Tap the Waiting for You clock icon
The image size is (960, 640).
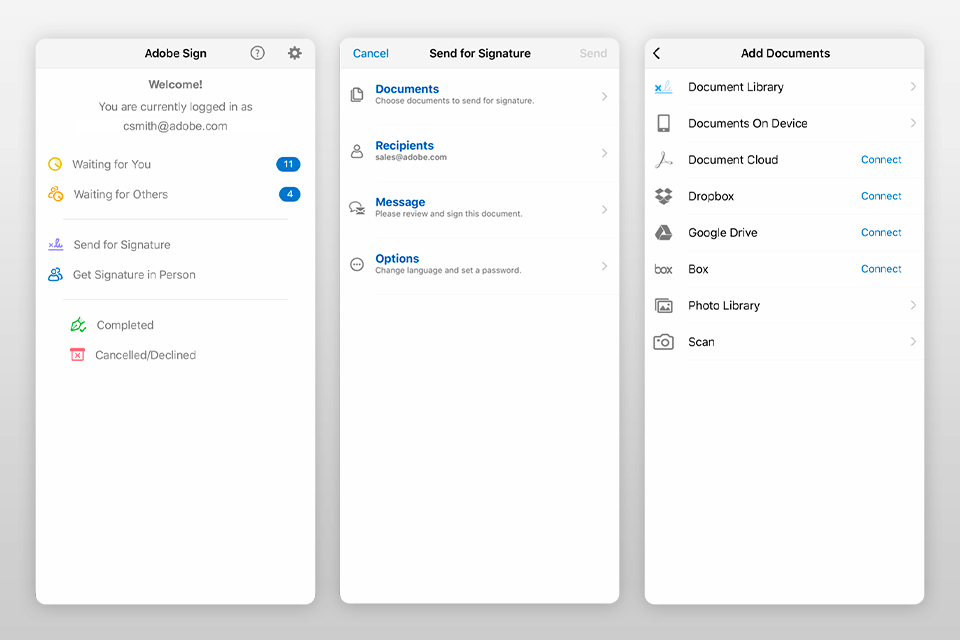[55, 164]
